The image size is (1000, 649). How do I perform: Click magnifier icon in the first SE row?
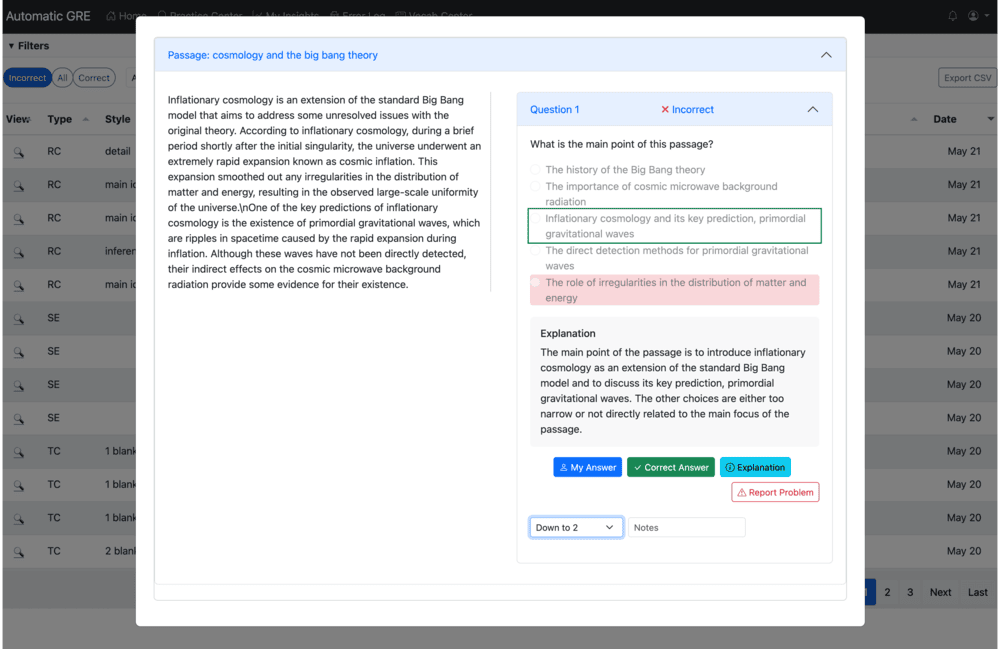[18, 318]
